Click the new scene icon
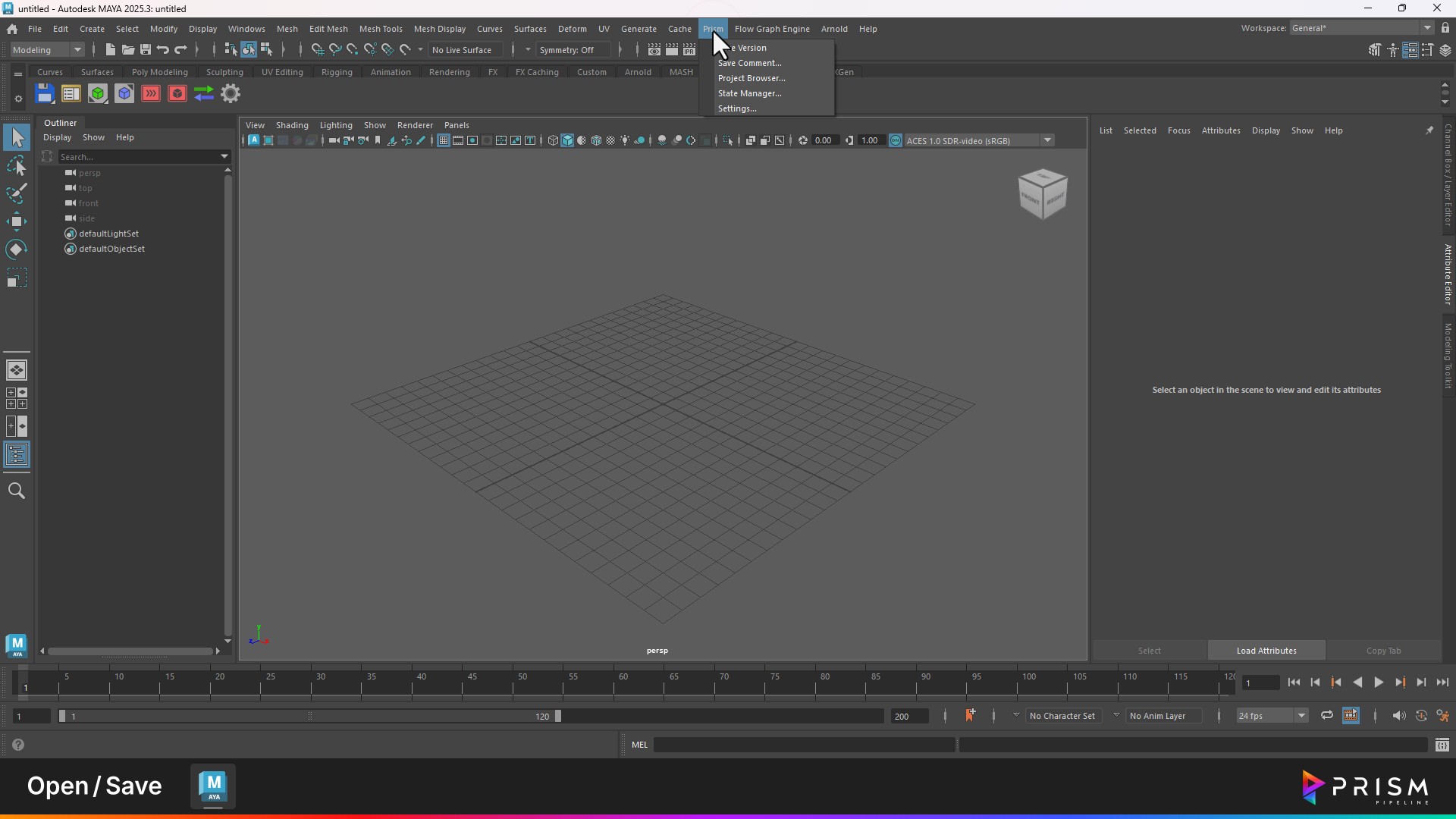Viewport: 1456px width, 819px height. coord(111,50)
